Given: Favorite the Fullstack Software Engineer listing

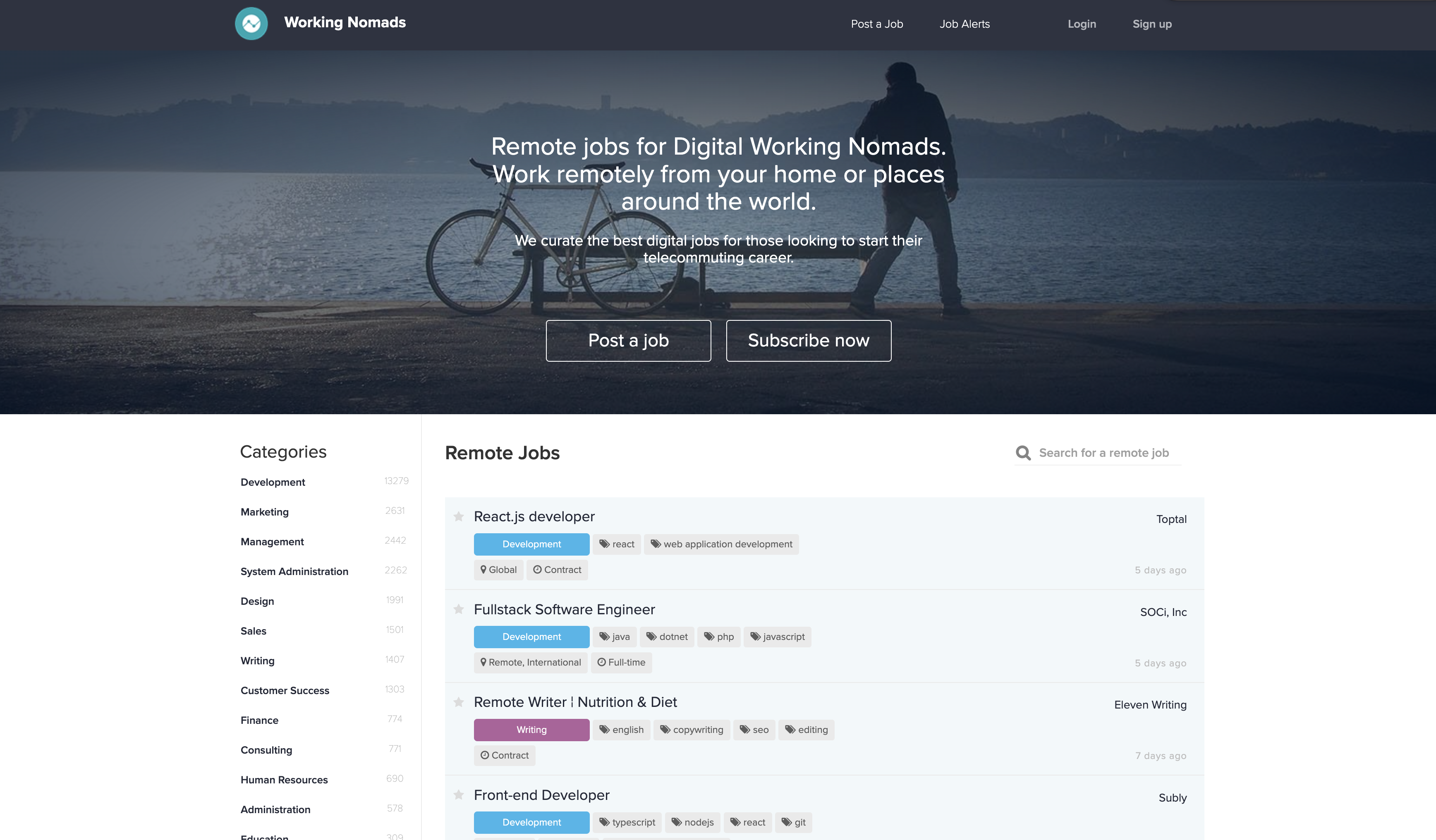Looking at the screenshot, I should 459,609.
